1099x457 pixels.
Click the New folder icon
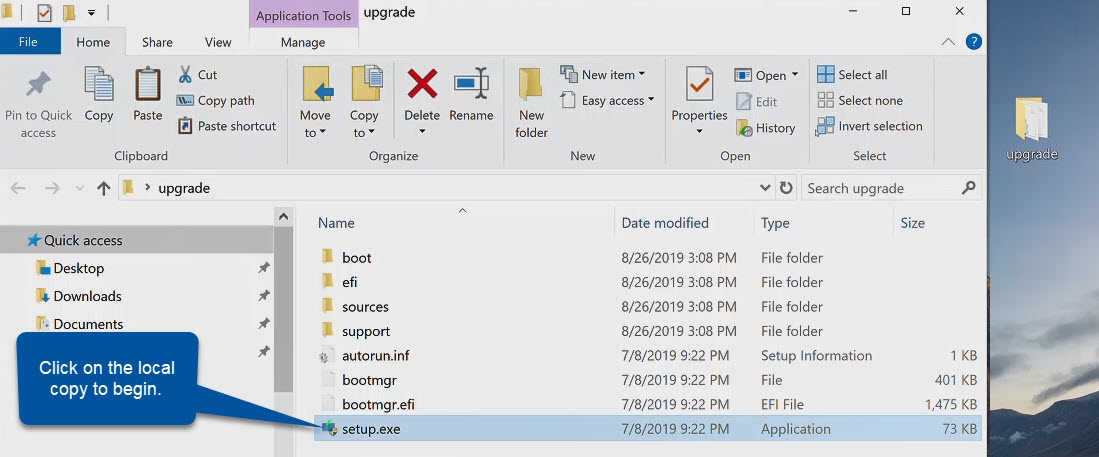(x=531, y=85)
